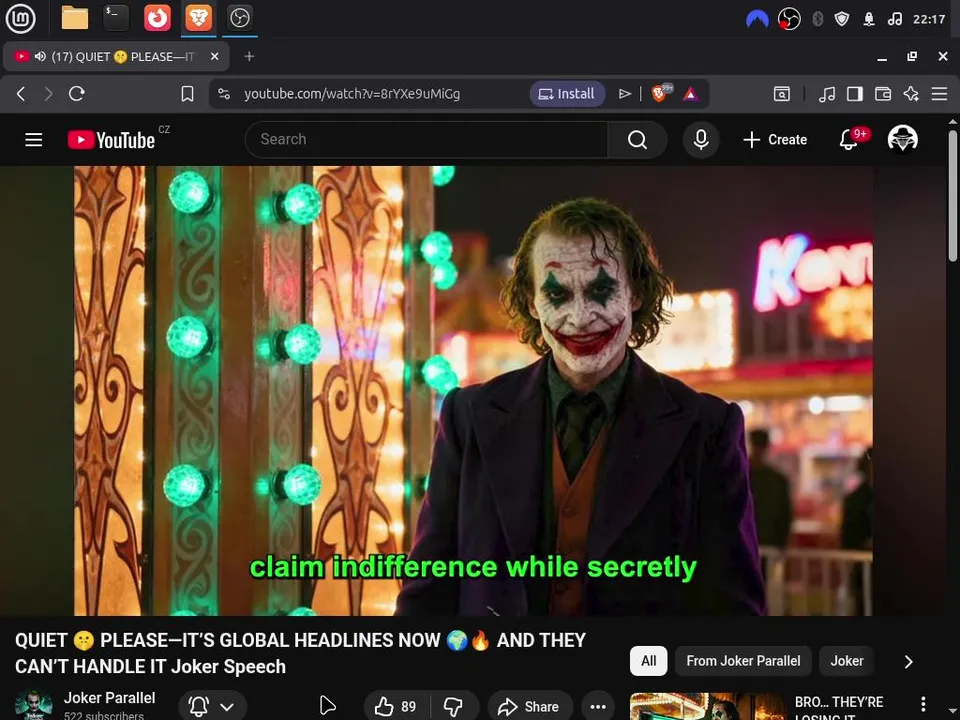The image size is (960, 720).
Task: Install YouTube as an app
Action: tap(567, 94)
